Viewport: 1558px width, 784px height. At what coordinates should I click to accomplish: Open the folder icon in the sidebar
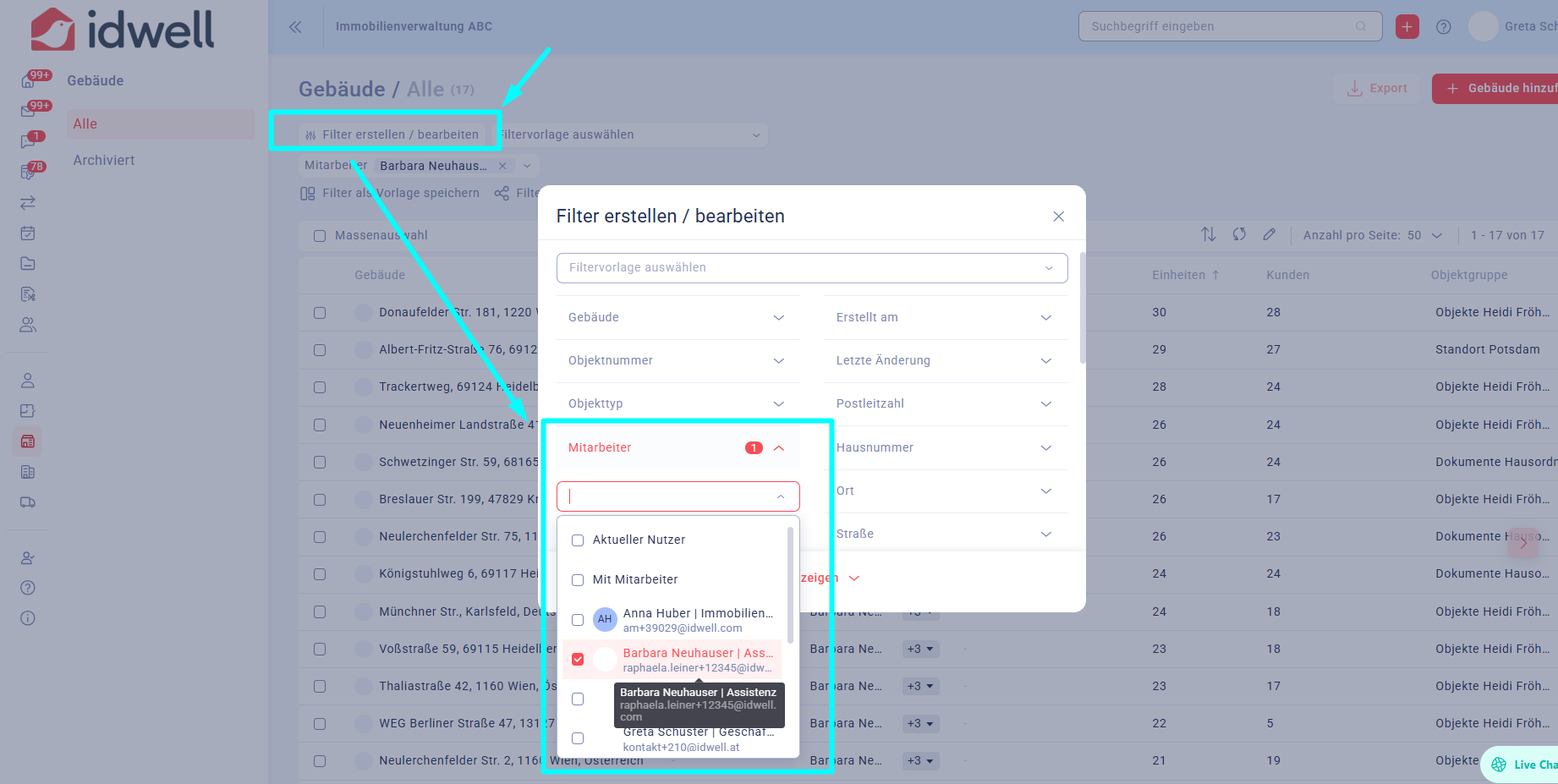[x=28, y=264]
